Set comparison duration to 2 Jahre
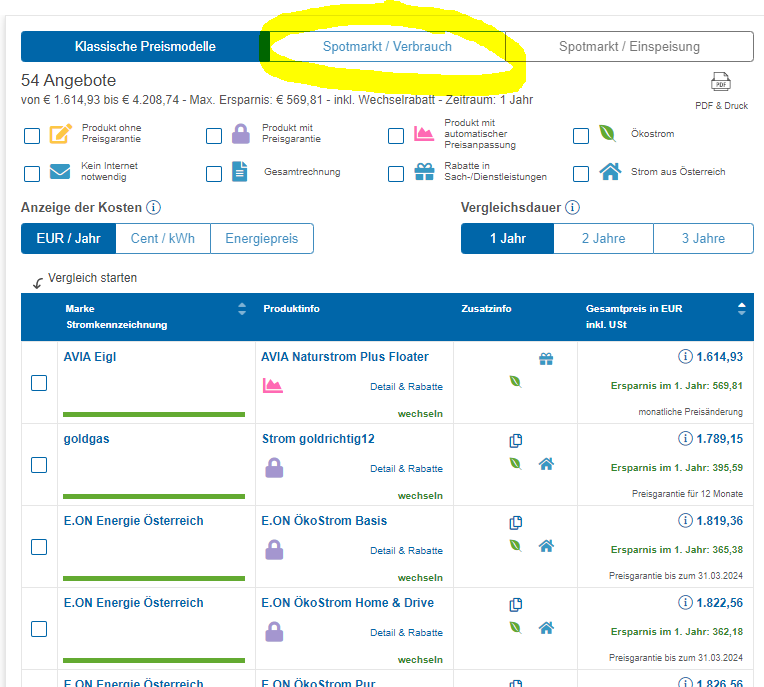The height and width of the screenshot is (687, 764). coord(603,239)
